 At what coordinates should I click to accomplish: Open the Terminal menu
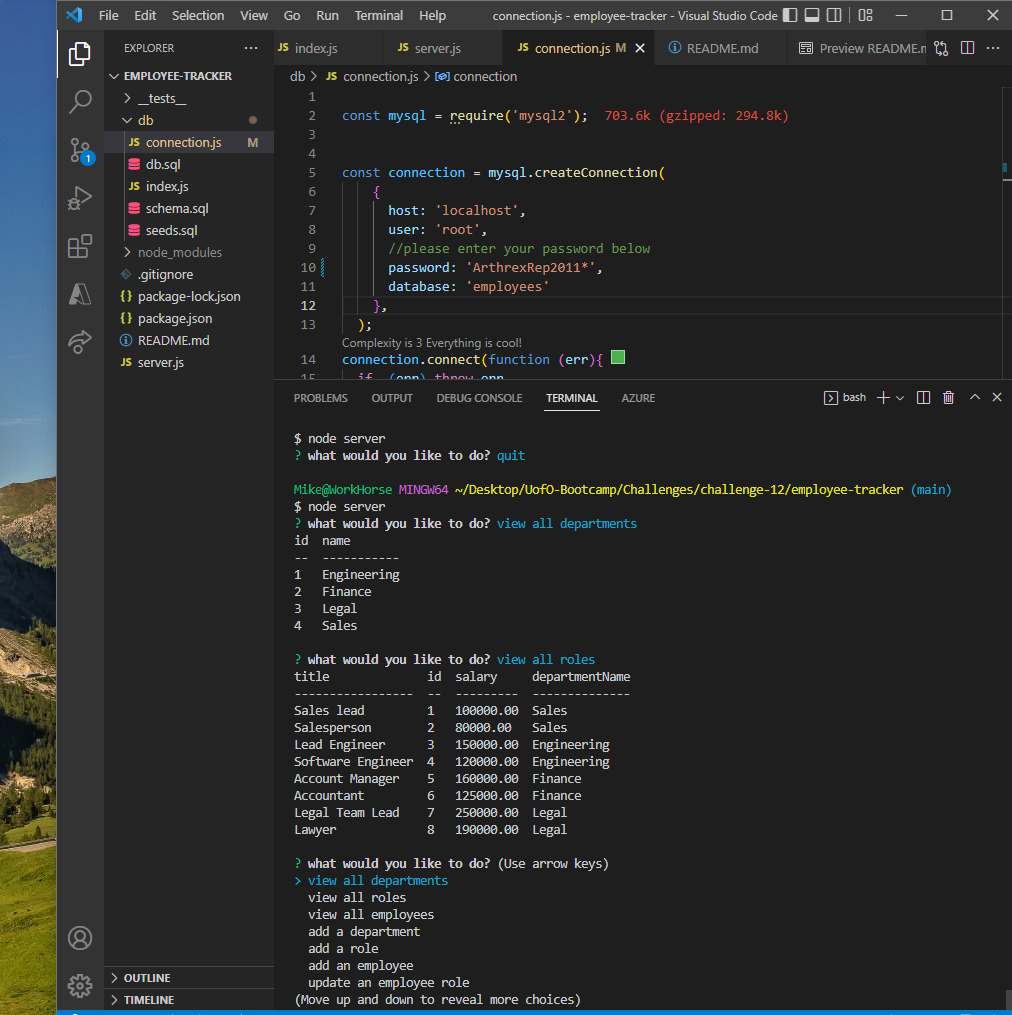point(379,16)
